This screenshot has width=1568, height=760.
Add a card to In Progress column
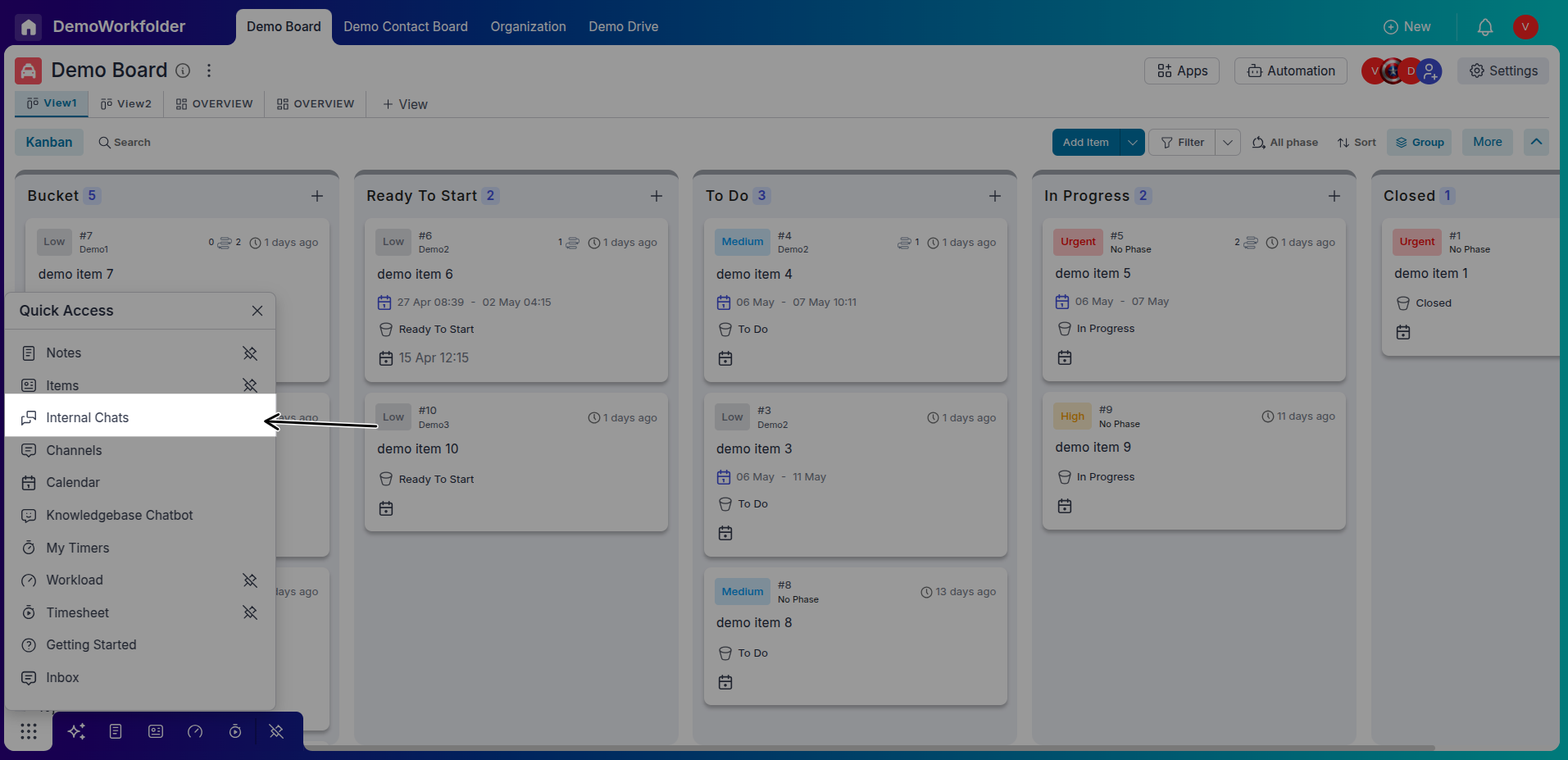(1334, 196)
